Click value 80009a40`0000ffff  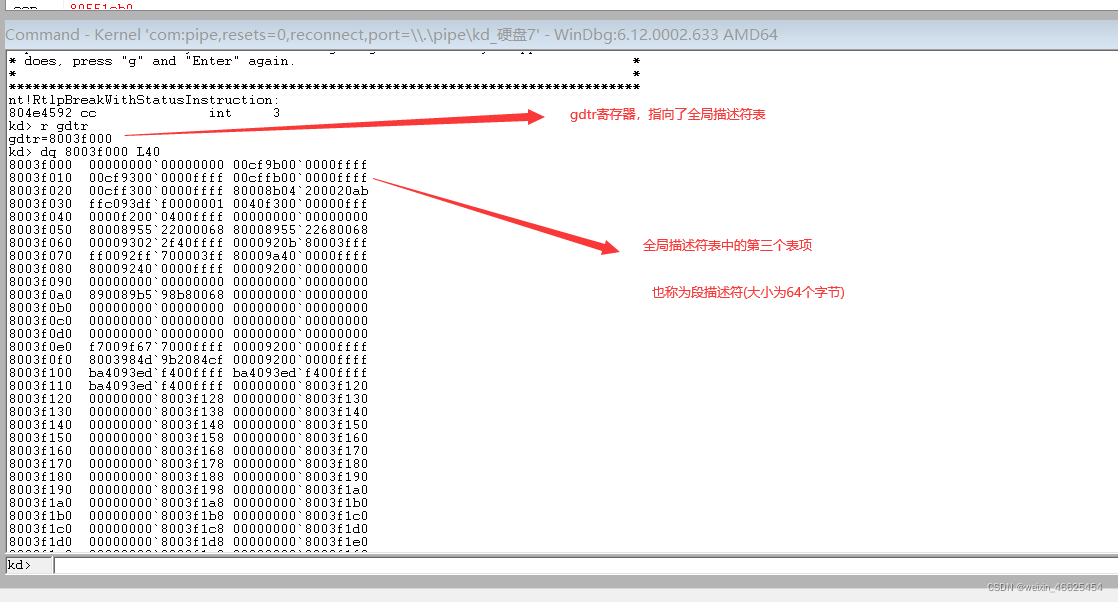click(300, 255)
